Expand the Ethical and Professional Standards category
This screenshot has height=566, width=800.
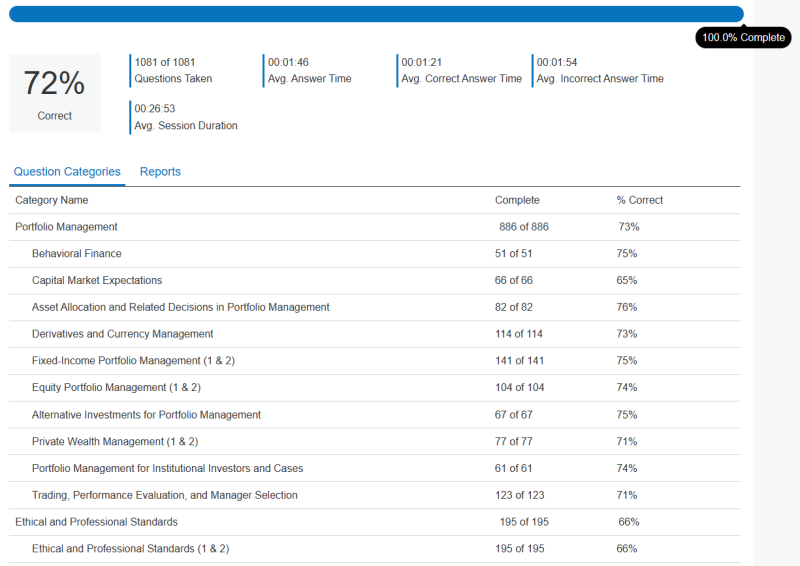pos(96,522)
